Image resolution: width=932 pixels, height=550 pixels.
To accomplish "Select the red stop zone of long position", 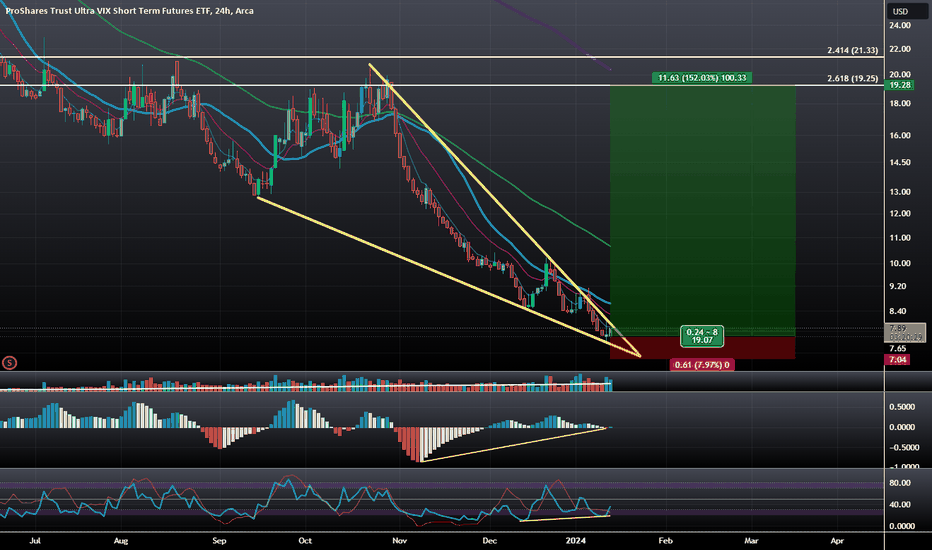I will click(x=703, y=348).
